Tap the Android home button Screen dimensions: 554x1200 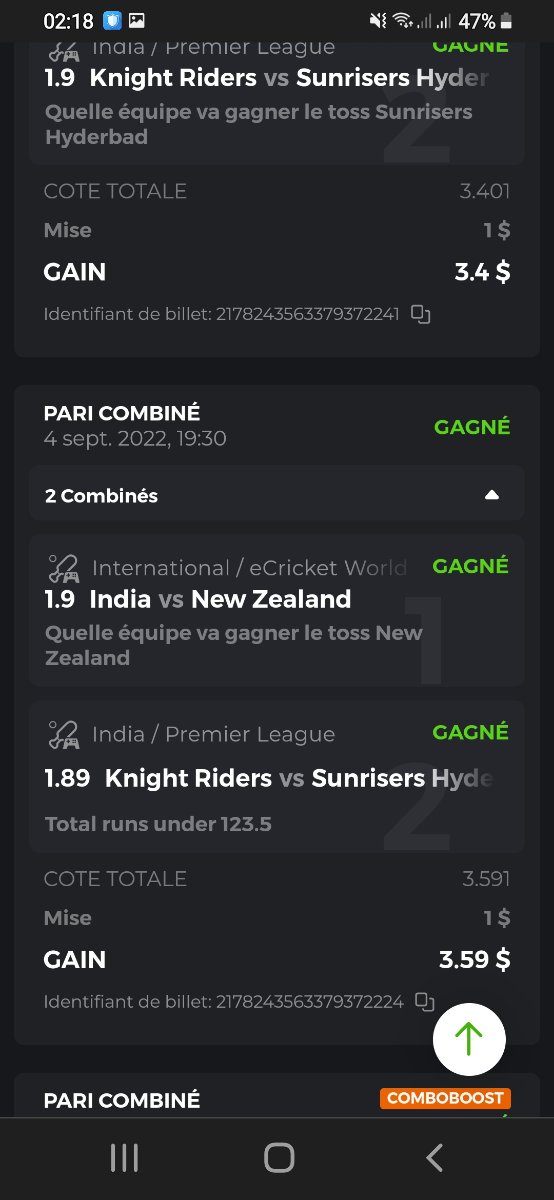279,1158
